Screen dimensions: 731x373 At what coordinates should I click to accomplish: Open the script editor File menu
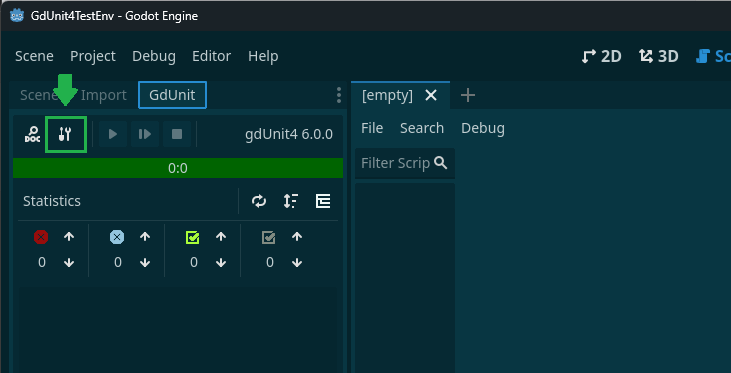372,128
